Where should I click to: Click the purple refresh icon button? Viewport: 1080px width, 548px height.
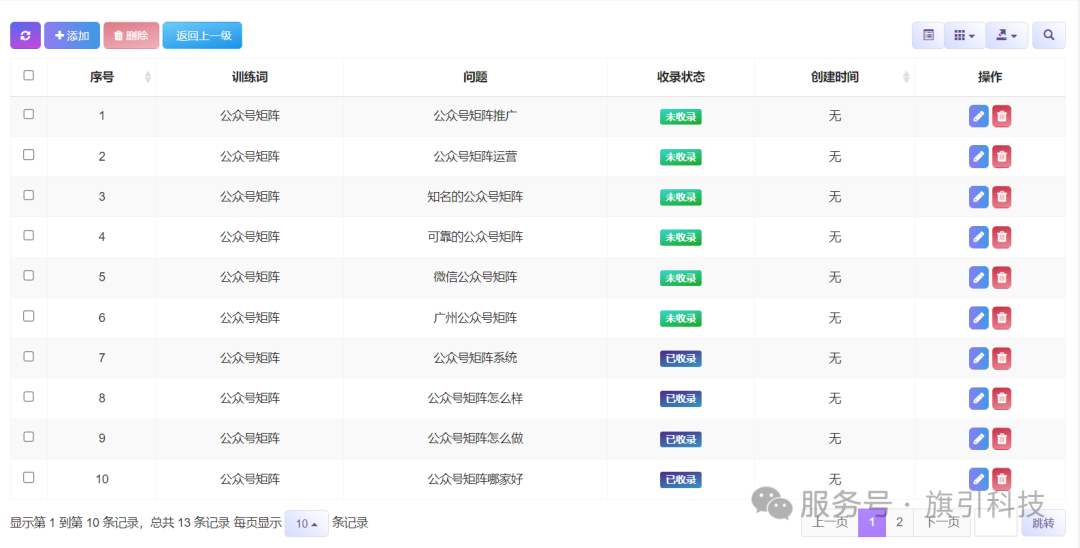click(25, 36)
